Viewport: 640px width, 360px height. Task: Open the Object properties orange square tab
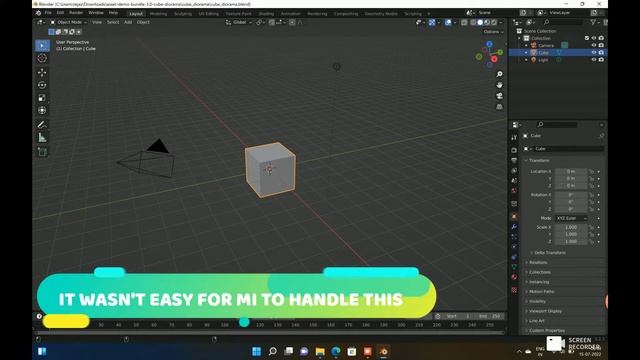coord(514,216)
